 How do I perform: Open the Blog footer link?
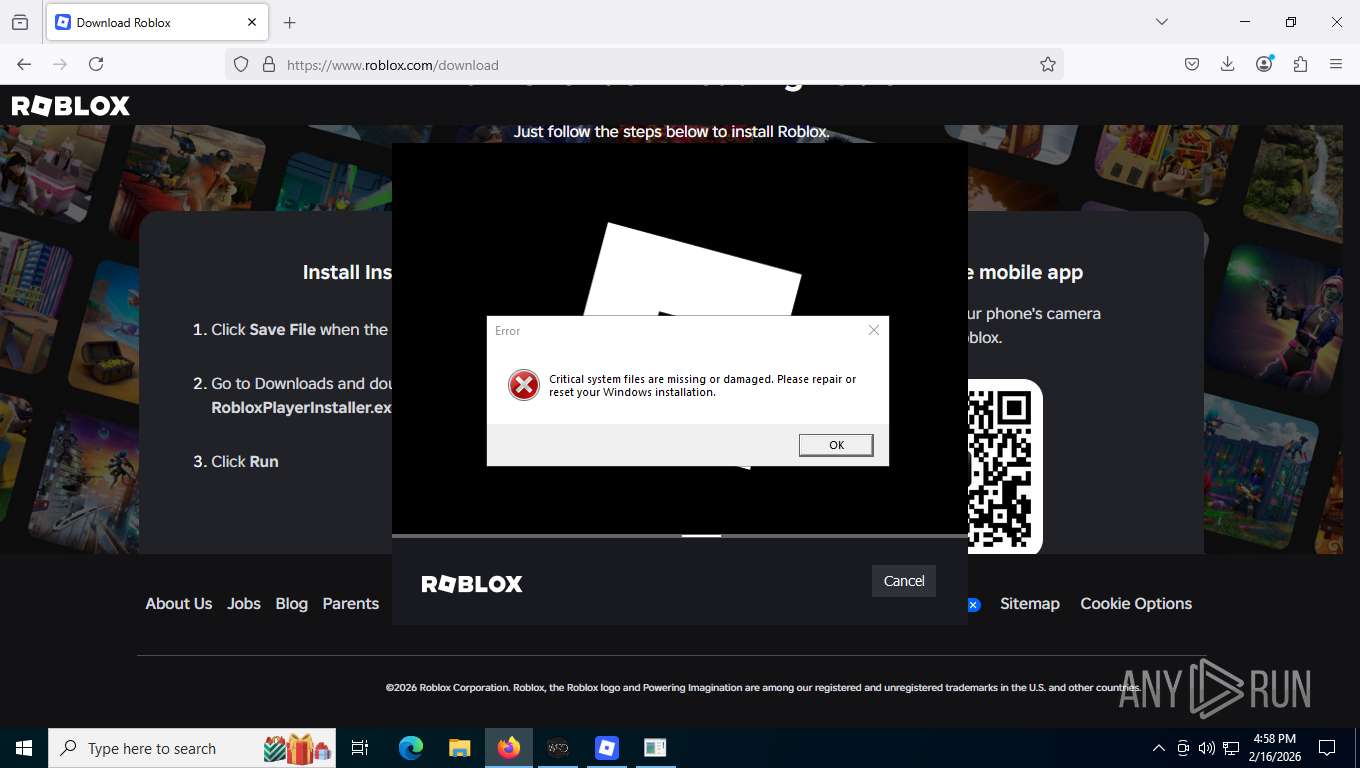[292, 603]
